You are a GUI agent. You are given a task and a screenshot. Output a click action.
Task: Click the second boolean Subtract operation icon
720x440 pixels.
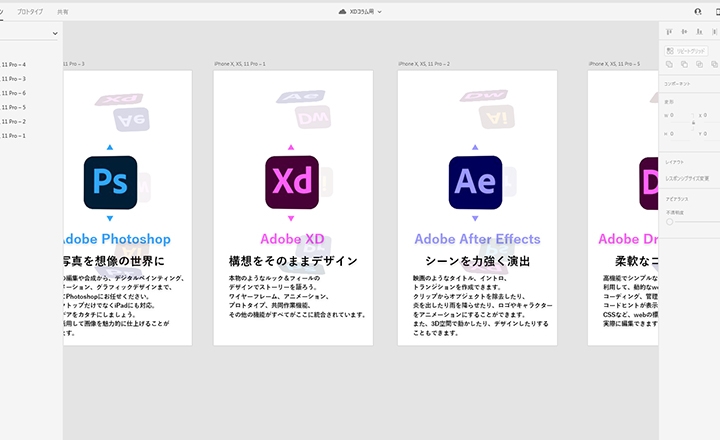pyautogui.click(x=684, y=64)
